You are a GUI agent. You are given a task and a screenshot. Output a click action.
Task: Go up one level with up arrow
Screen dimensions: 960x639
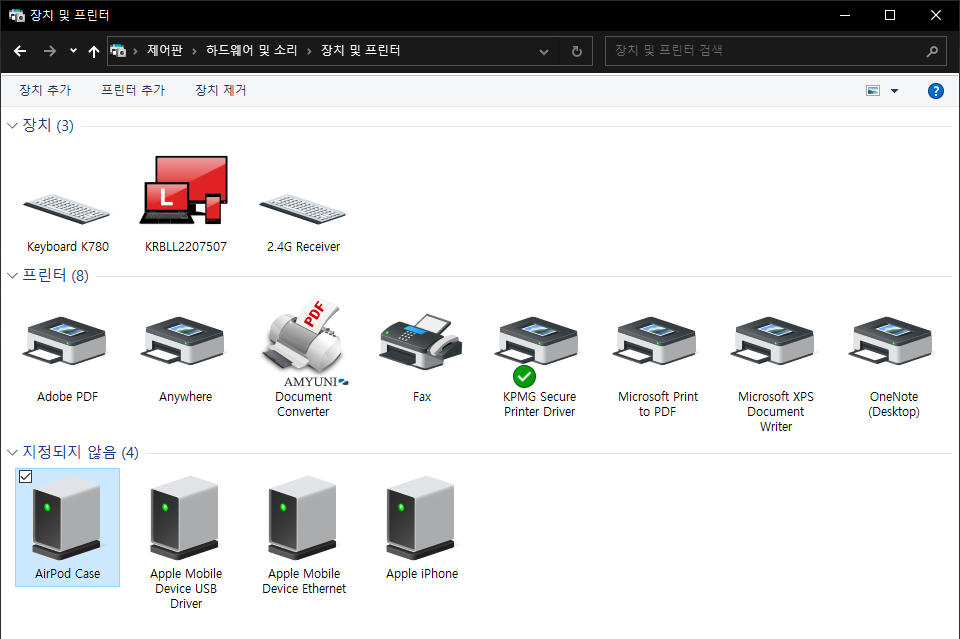94,51
